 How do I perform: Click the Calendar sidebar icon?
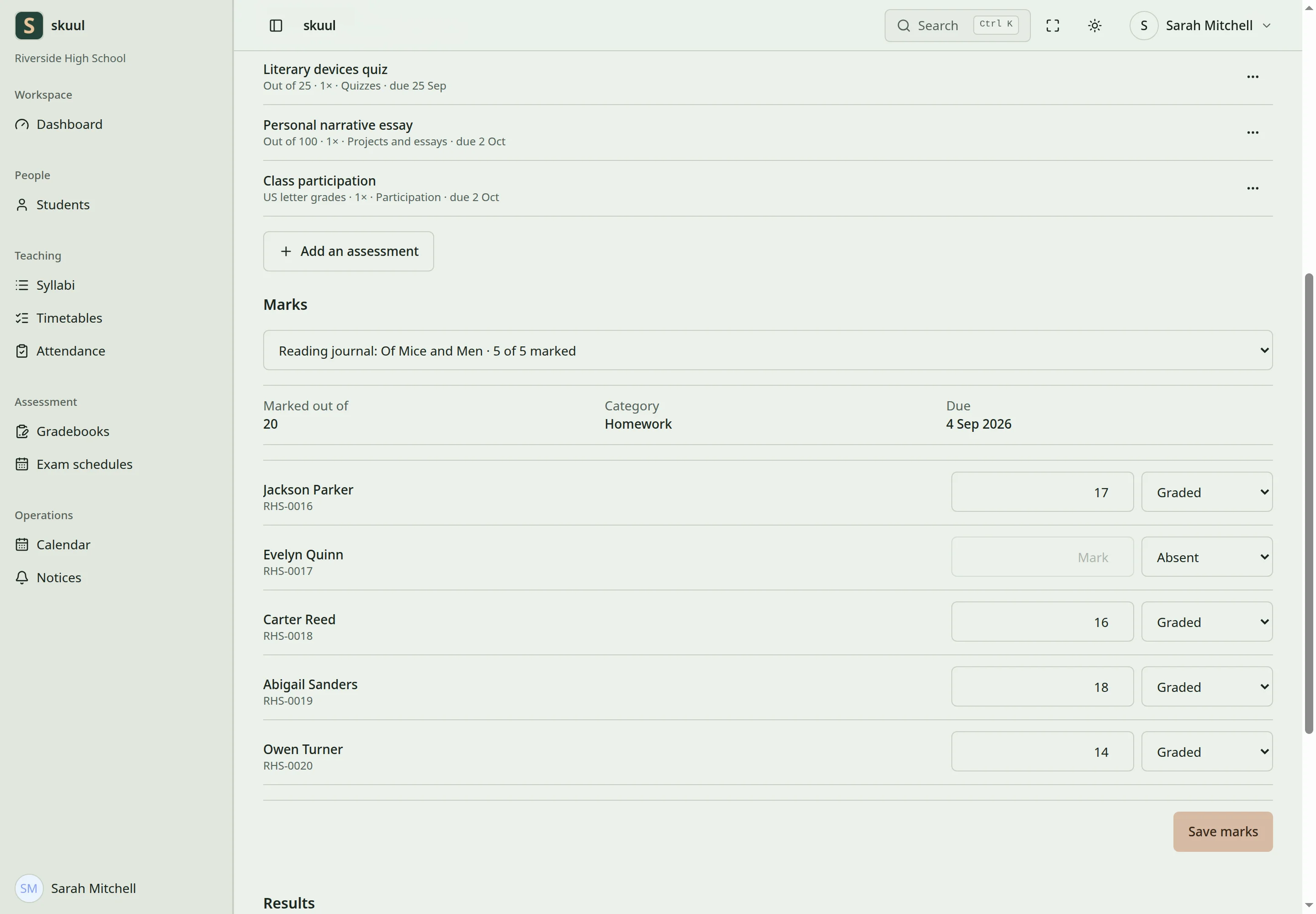click(22, 544)
